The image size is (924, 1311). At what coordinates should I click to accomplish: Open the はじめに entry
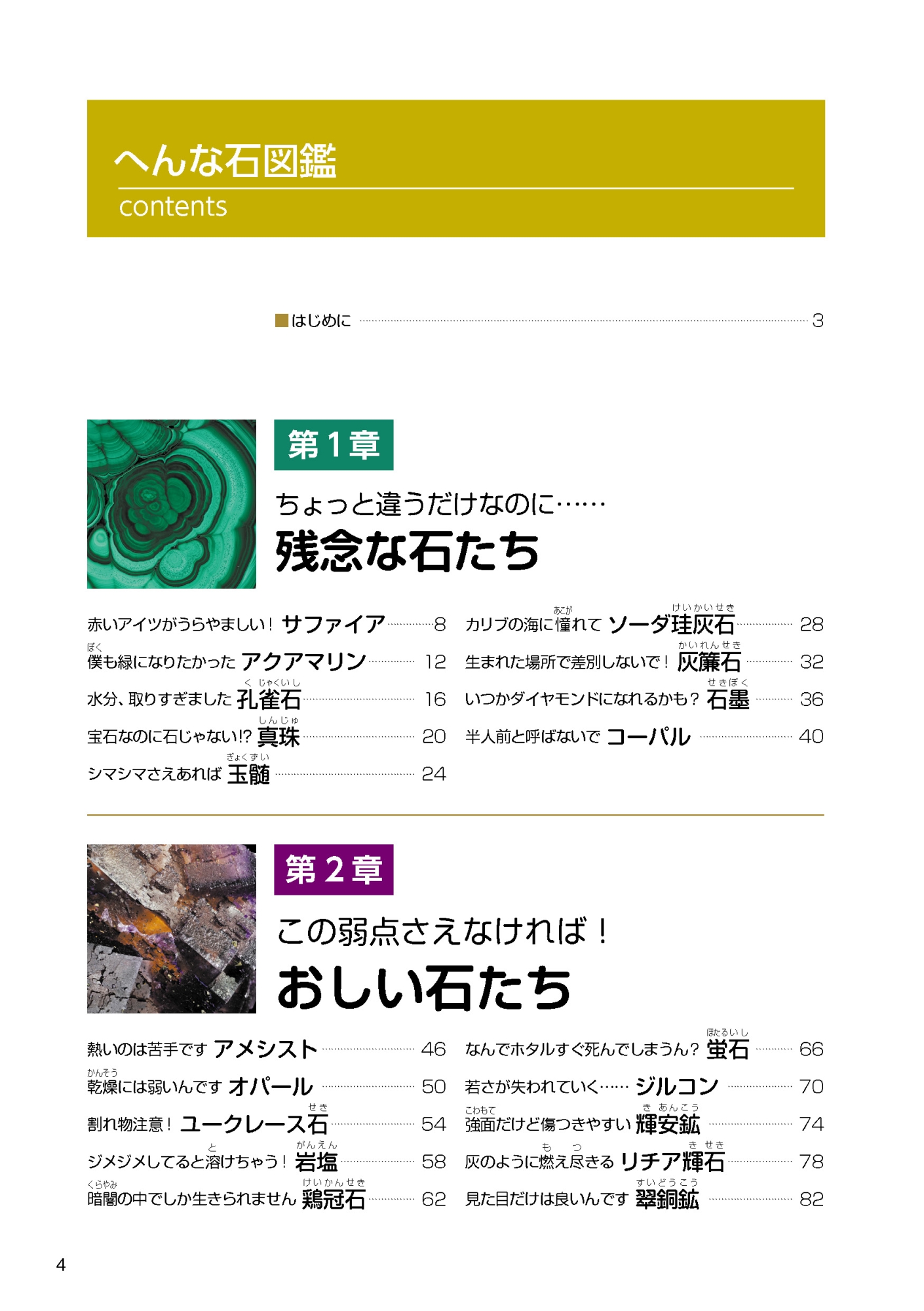(549, 321)
